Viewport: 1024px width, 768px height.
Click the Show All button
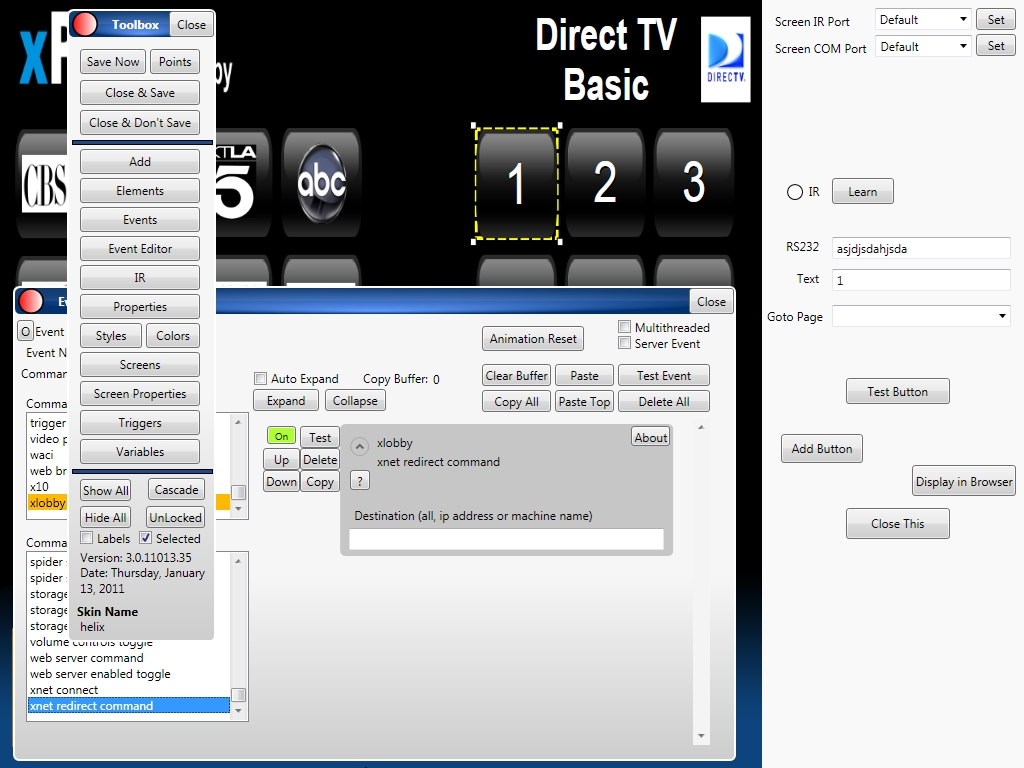[x=106, y=490]
